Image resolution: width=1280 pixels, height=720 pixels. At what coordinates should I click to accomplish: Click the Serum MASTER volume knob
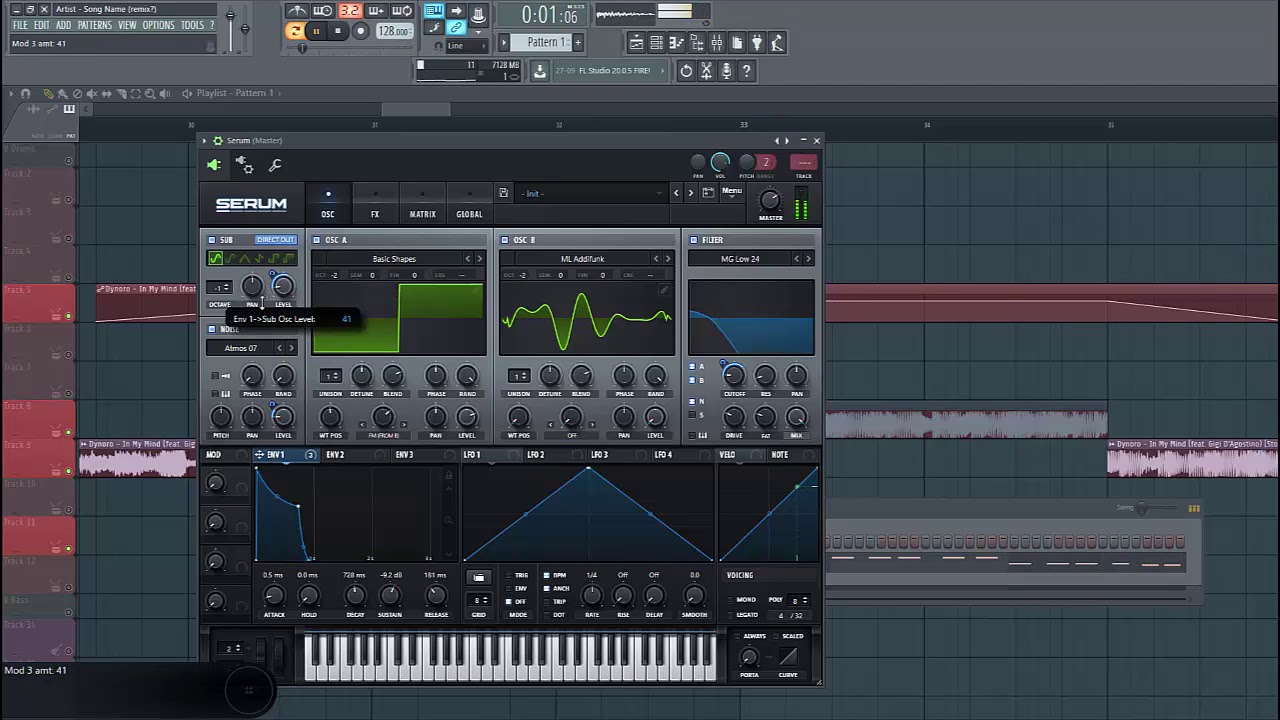(x=770, y=199)
